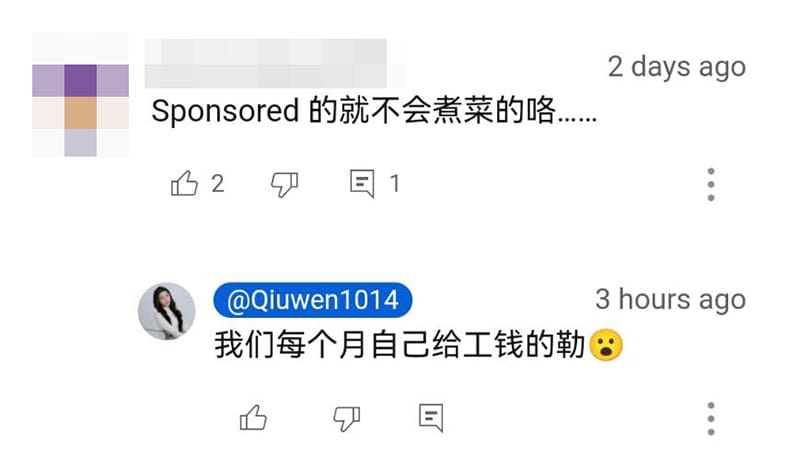The width and height of the screenshot is (800, 469).
Task: Dislike the "Sponsored" top comment
Action: [x=284, y=184]
